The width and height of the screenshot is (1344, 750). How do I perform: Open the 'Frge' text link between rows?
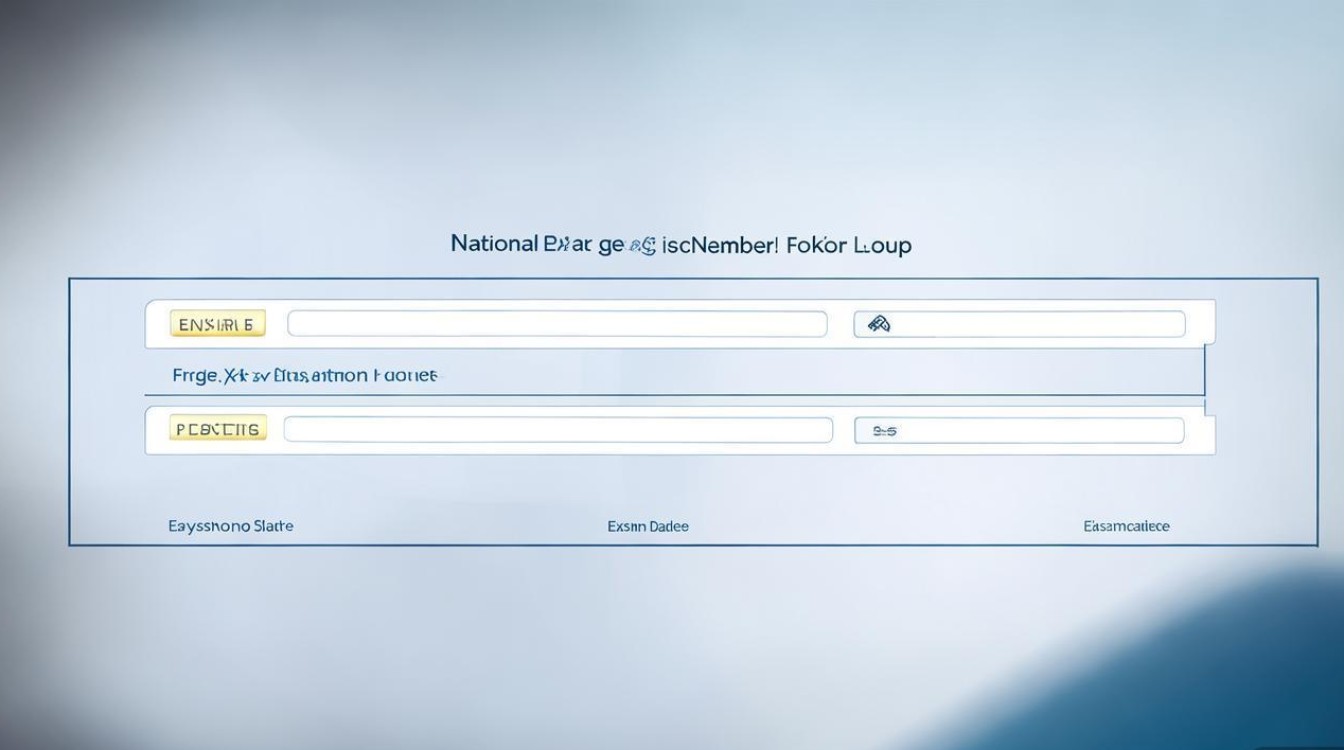193,376
